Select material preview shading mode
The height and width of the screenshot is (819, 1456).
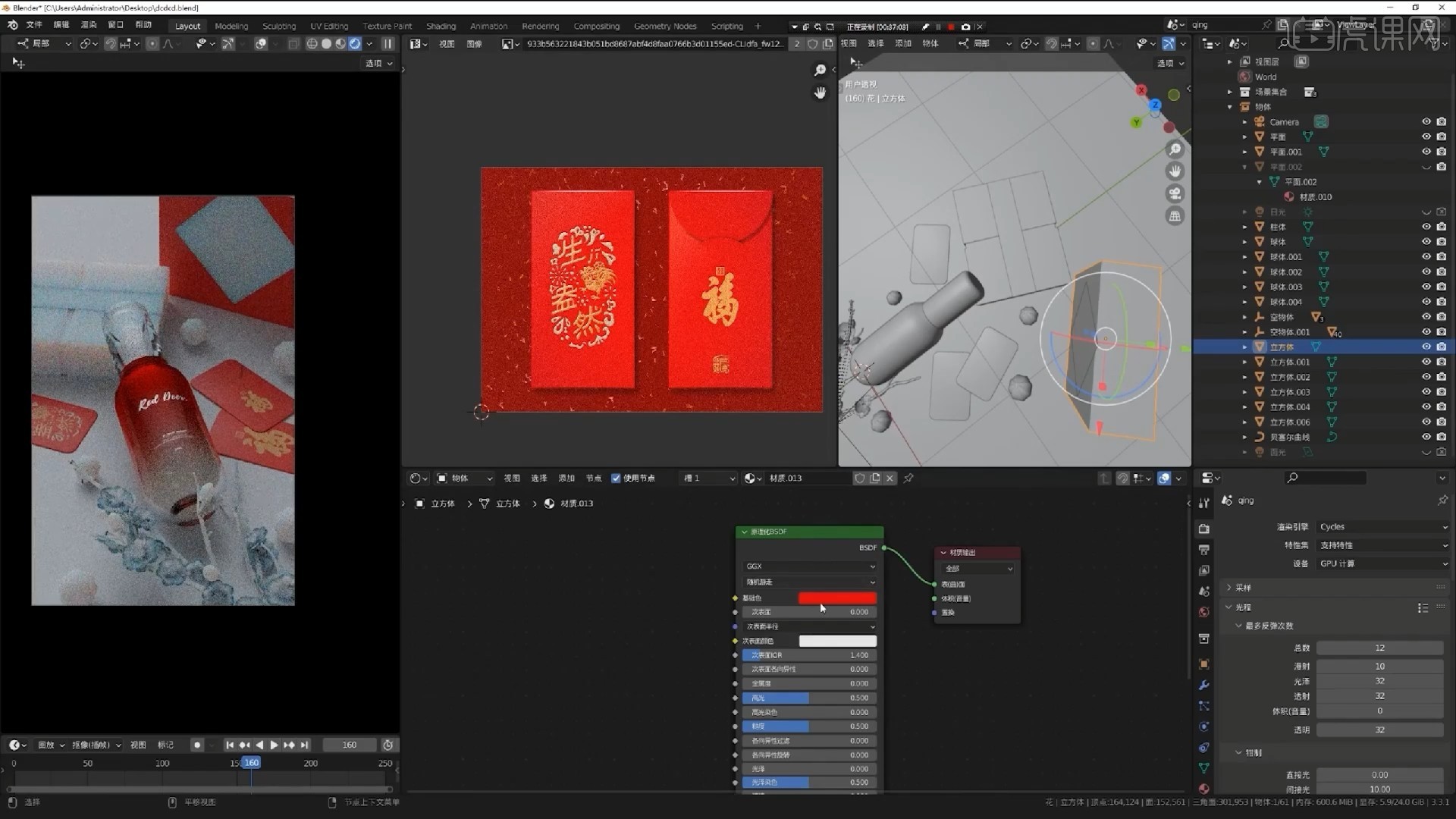pyautogui.click(x=340, y=44)
